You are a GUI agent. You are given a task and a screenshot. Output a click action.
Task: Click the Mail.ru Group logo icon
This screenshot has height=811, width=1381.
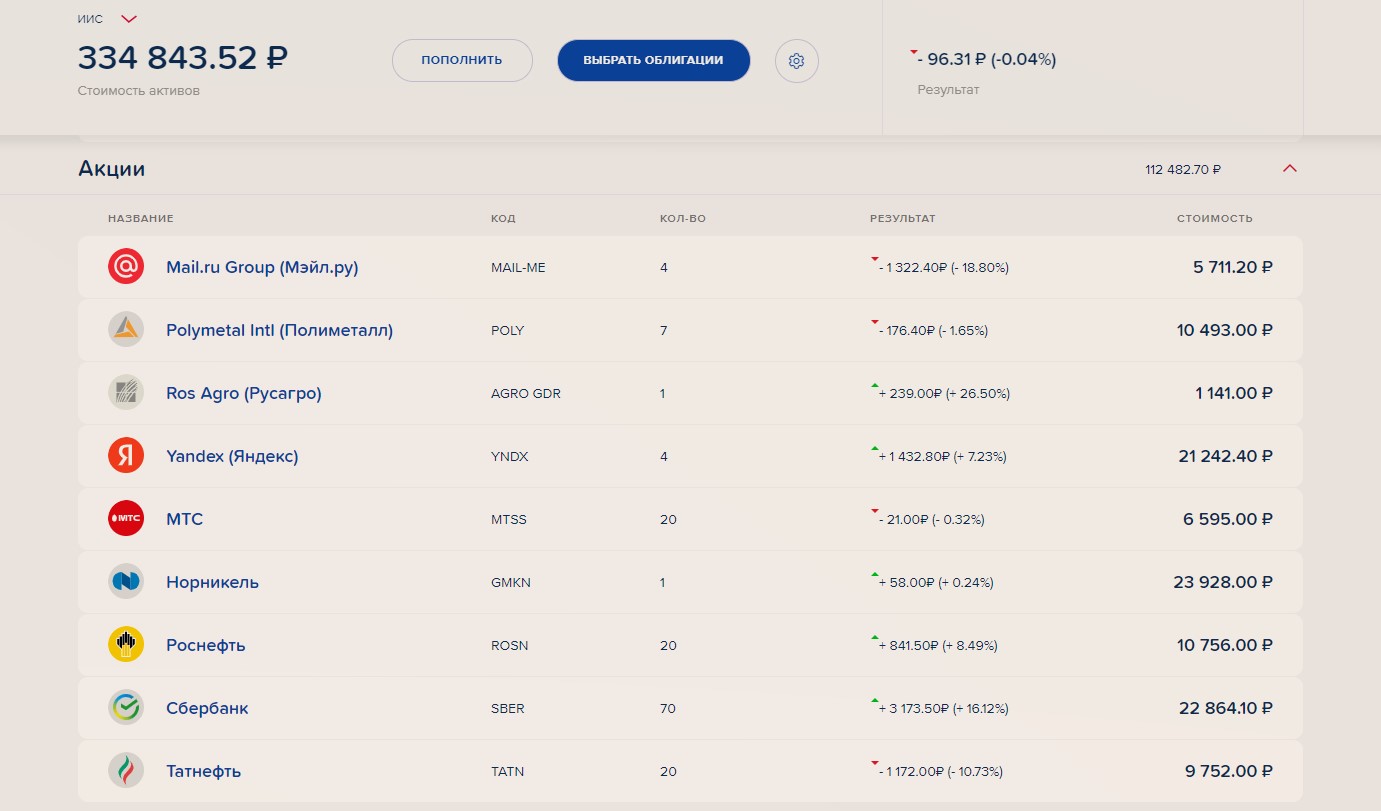pos(126,267)
